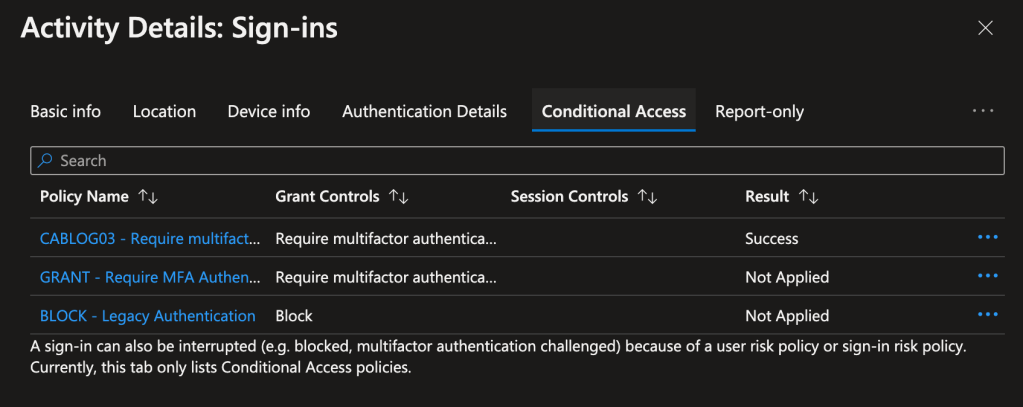Open more options for BLOCK Legacy Authentication row
The image size is (1023, 407).
pos(988,315)
